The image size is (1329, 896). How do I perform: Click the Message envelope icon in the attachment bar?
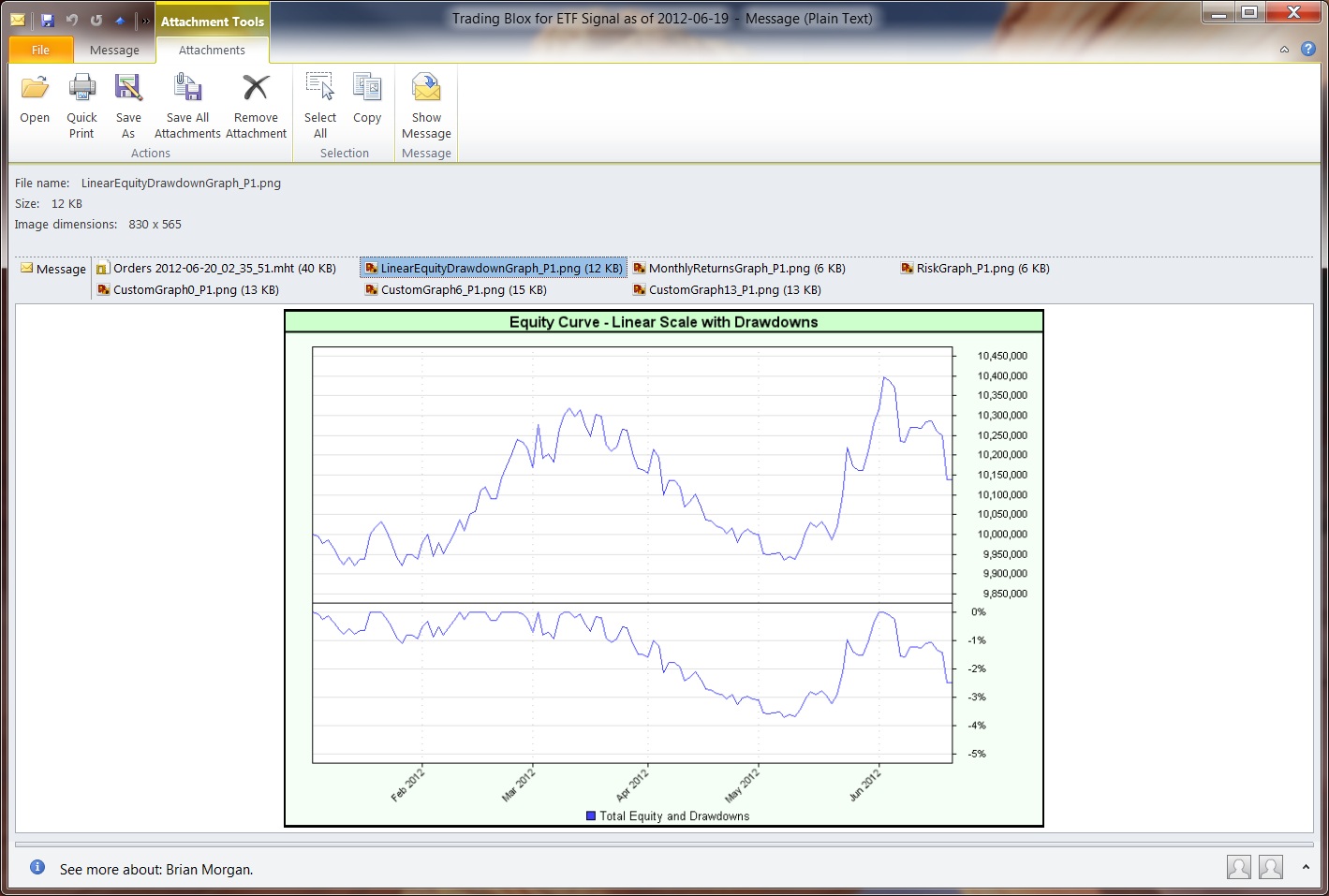(27, 269)
